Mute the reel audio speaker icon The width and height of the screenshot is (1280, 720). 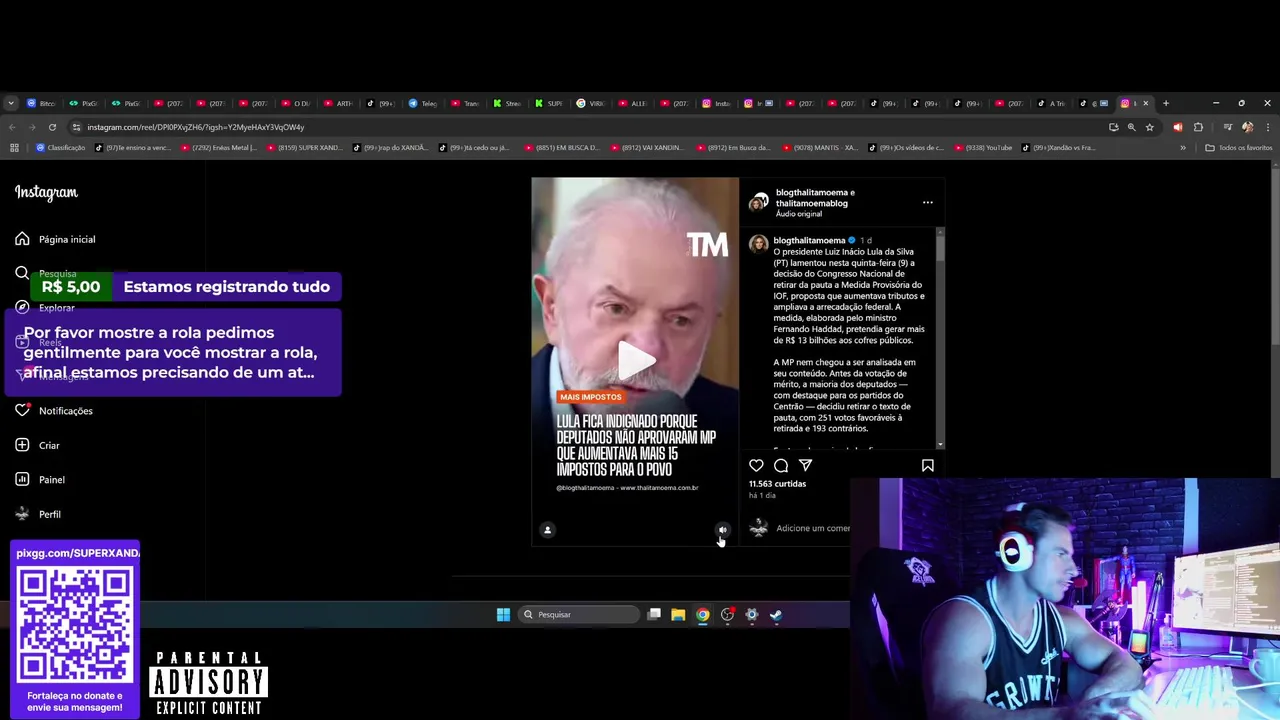[x=723, y=530]
